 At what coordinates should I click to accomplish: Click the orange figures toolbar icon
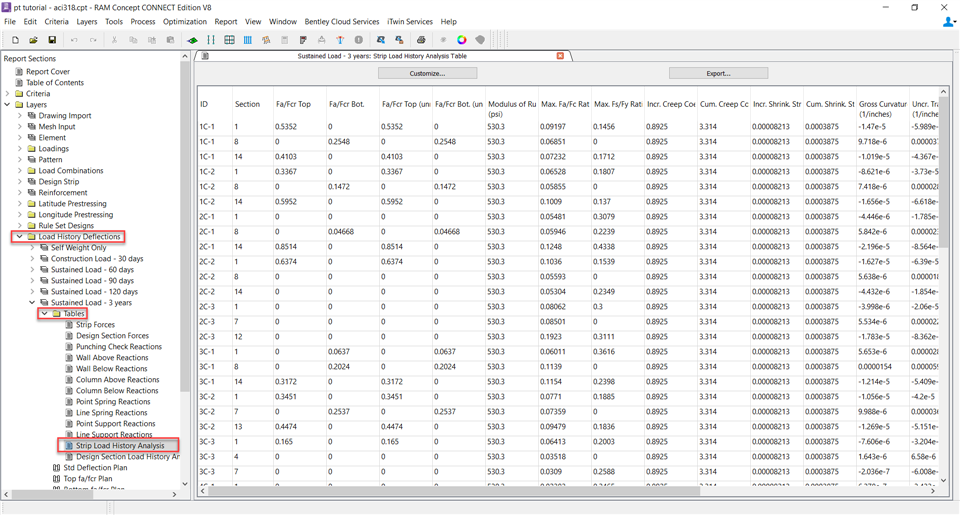click(x=266, y=40)
